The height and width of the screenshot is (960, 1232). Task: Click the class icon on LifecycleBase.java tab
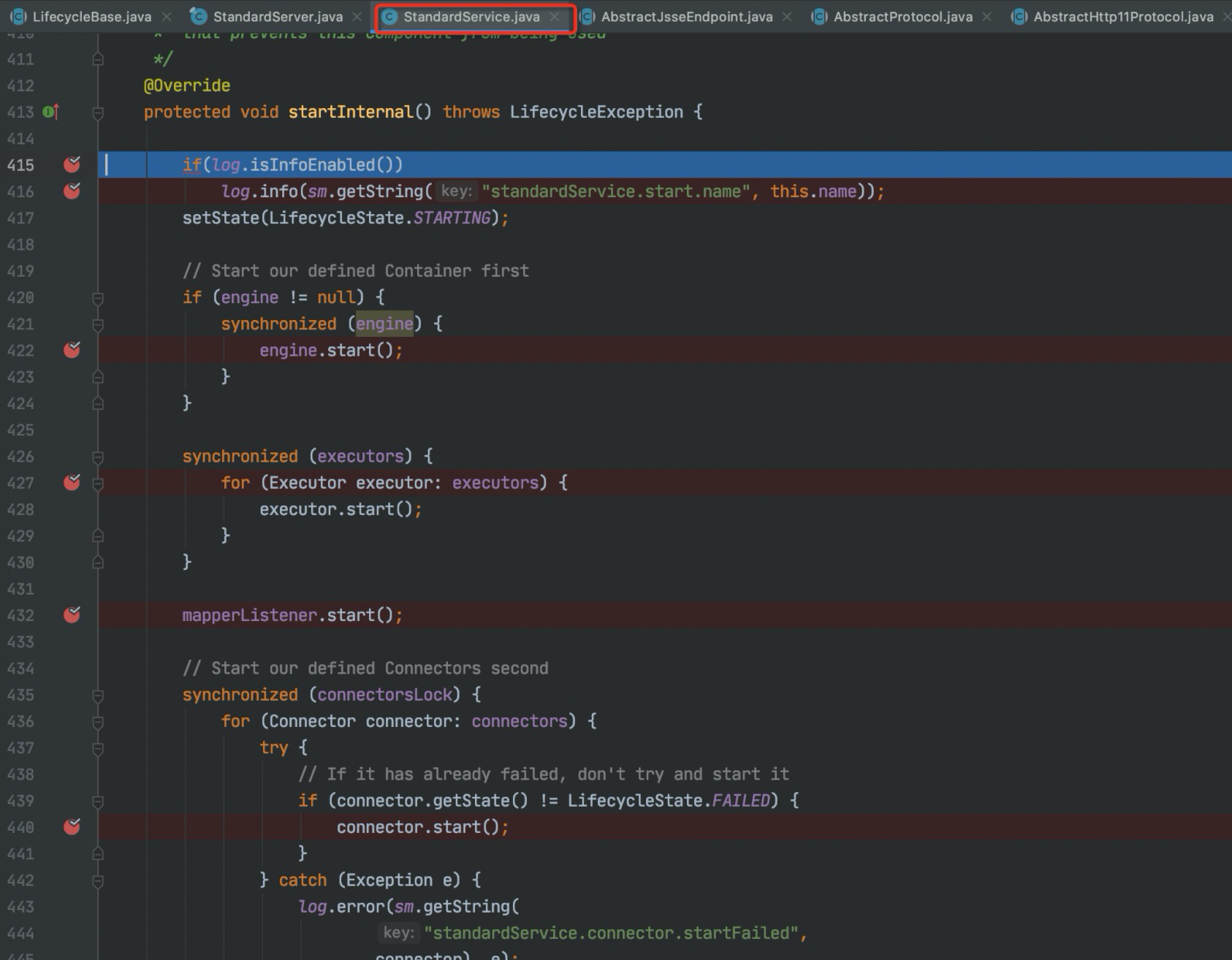18,16
